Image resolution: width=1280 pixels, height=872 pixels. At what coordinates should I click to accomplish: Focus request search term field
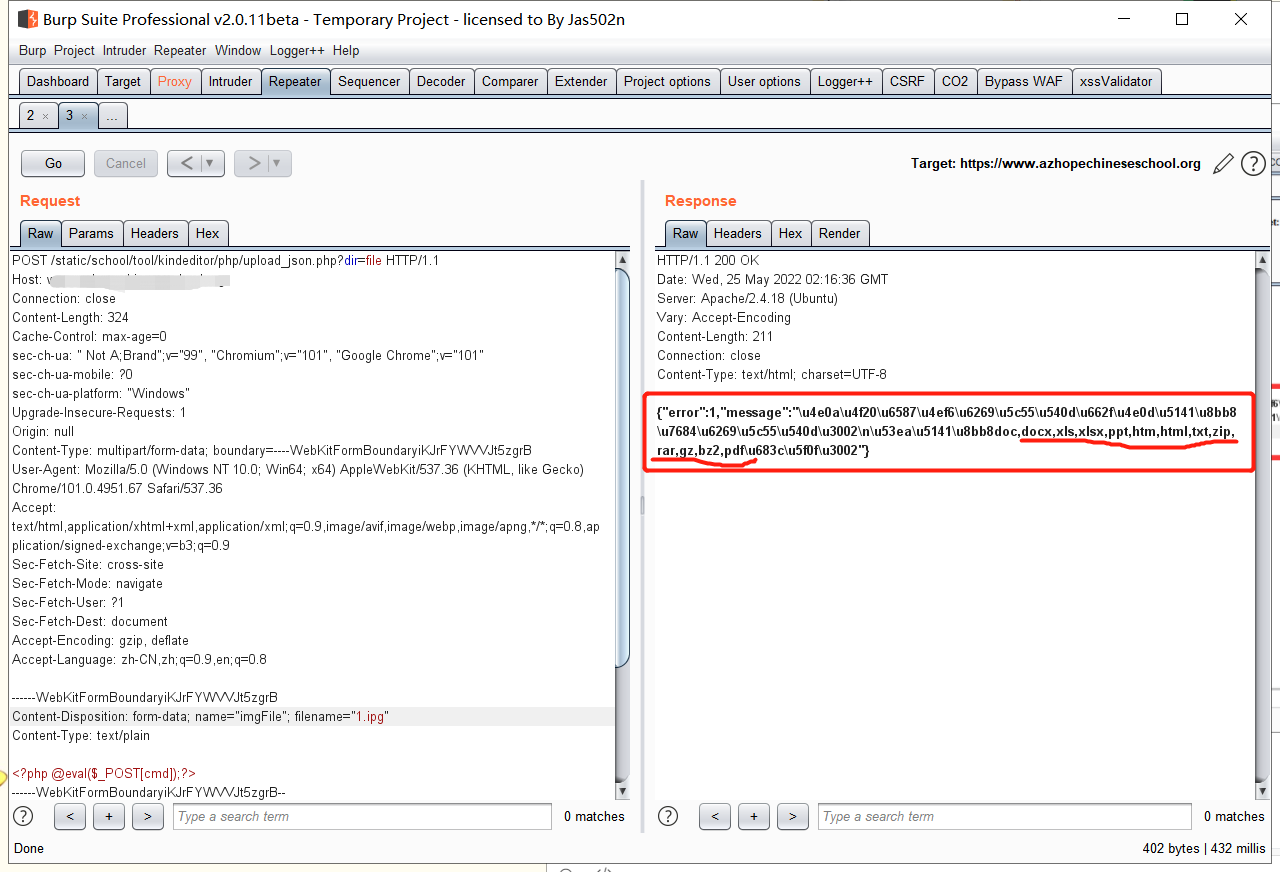[362, 816]
